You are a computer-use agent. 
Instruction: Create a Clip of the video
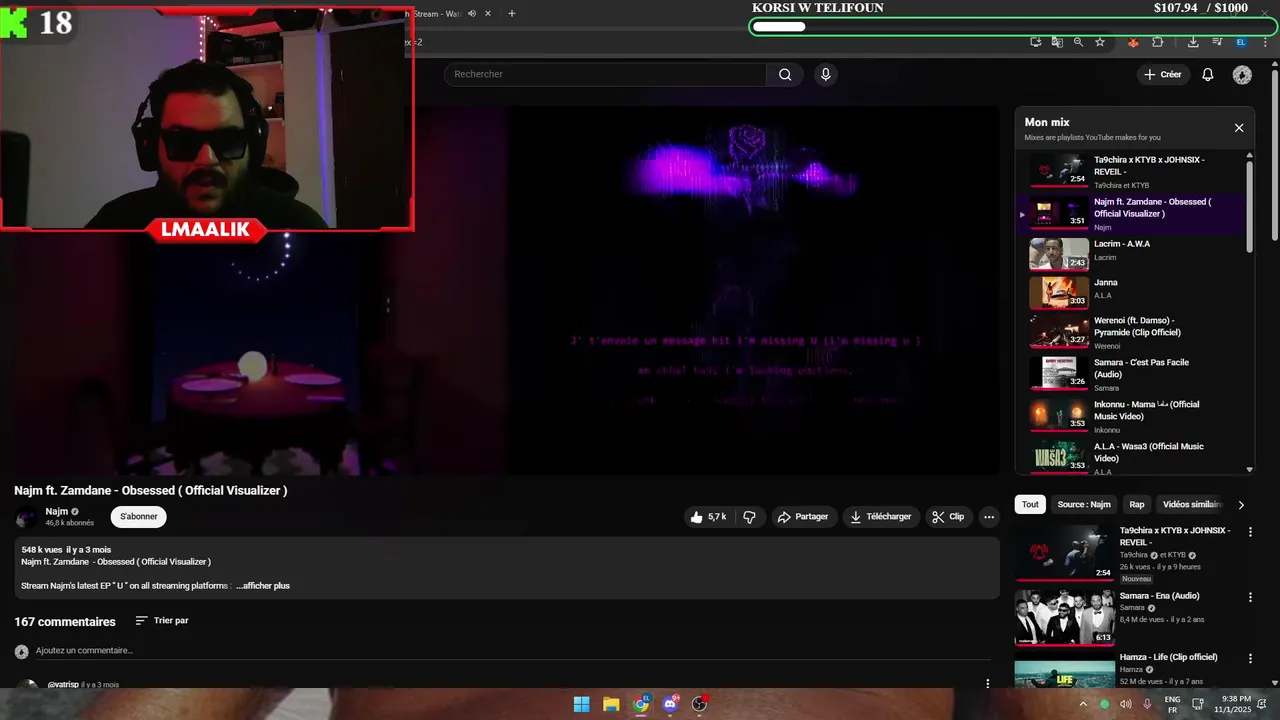point(948,517)
